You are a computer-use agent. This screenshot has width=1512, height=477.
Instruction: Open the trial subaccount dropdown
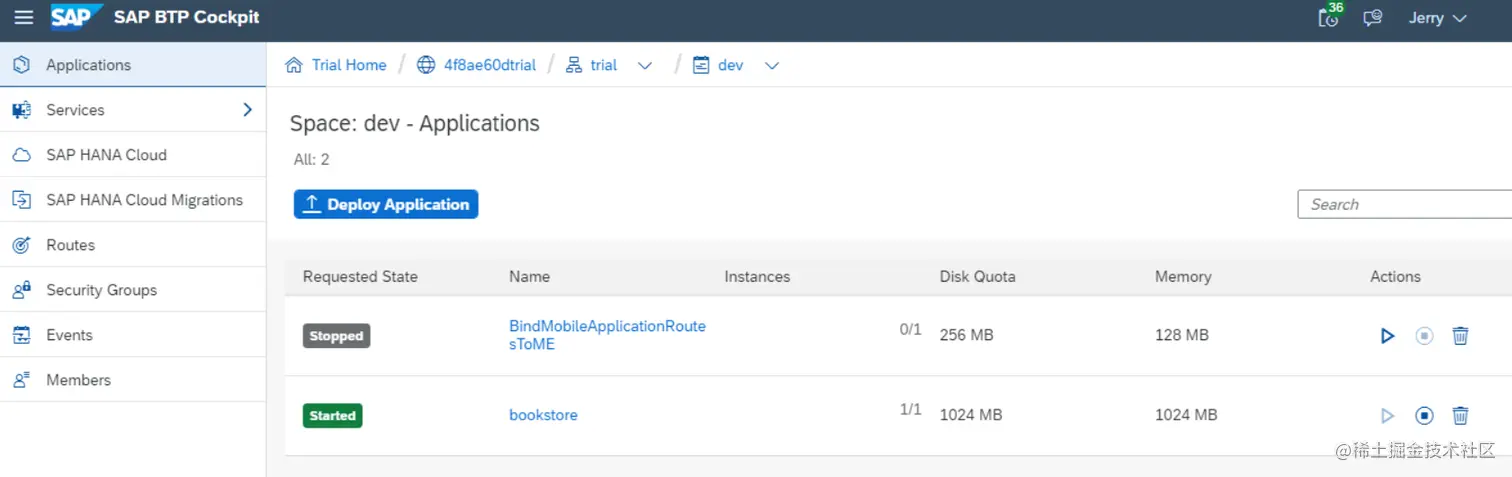[645, 65]
